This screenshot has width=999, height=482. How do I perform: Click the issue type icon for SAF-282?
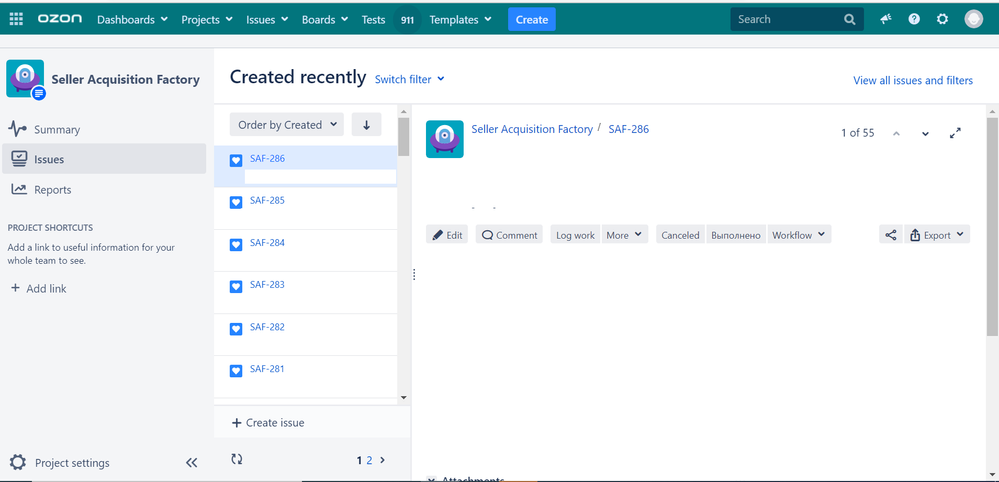pos(236,329)
